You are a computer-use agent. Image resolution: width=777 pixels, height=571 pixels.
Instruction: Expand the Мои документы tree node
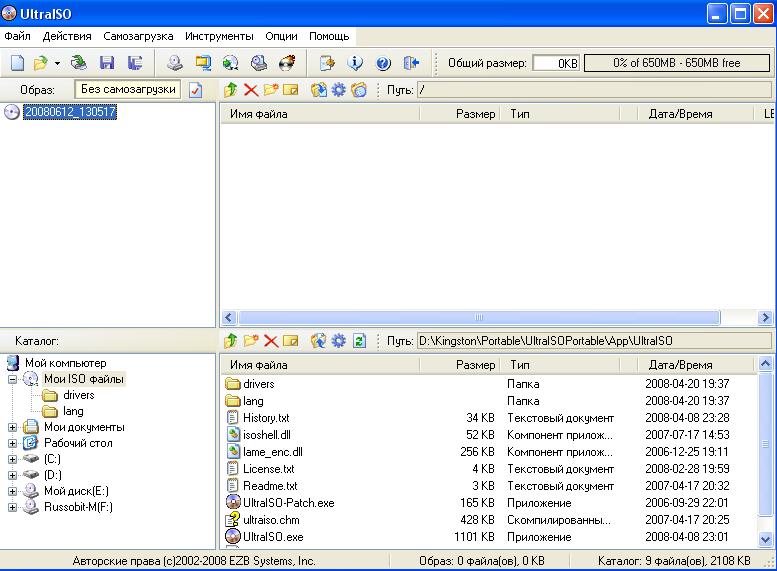pos(12,427)
